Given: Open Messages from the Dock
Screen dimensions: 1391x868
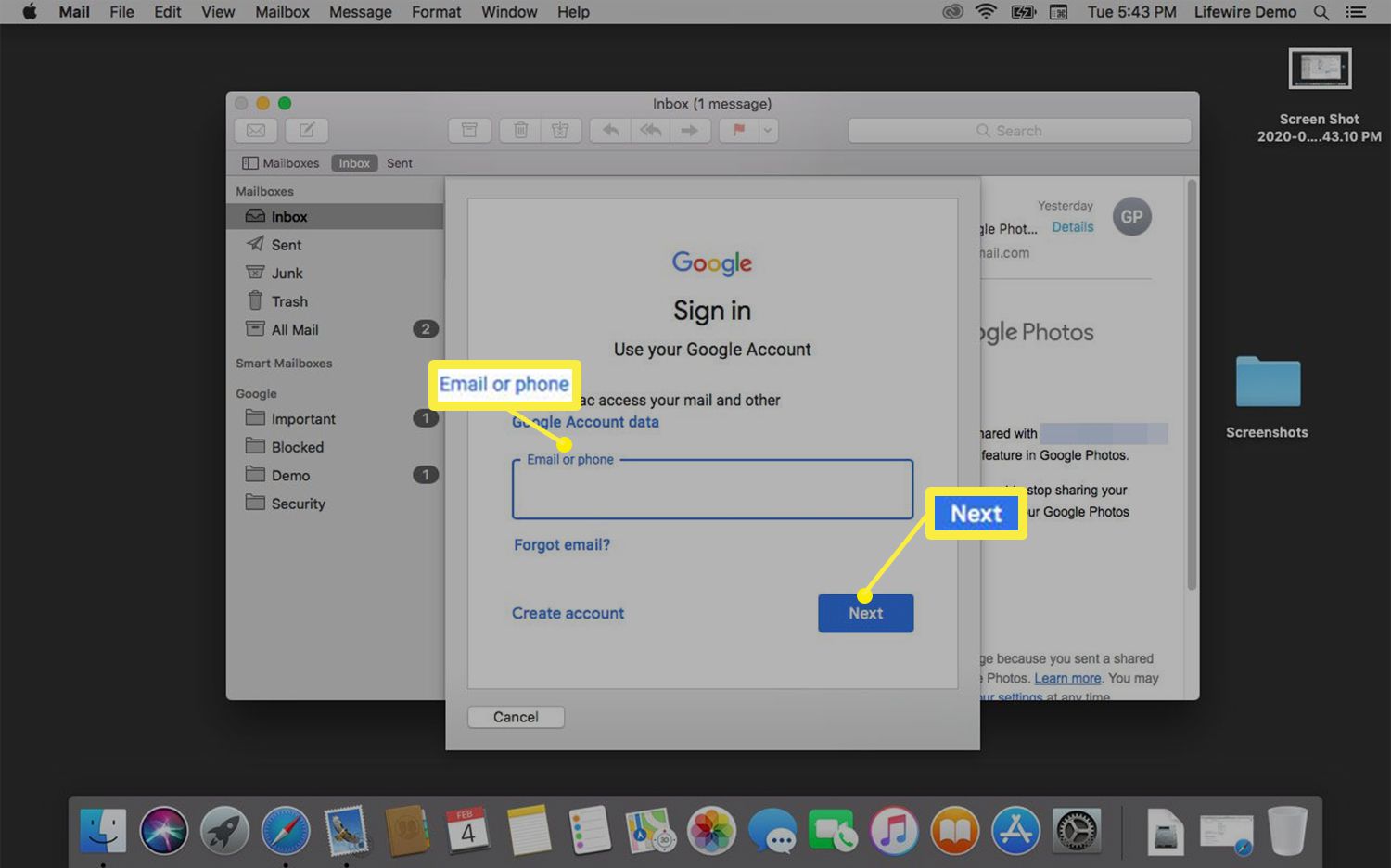Looking at the screenshot, I should pos(772,830).
